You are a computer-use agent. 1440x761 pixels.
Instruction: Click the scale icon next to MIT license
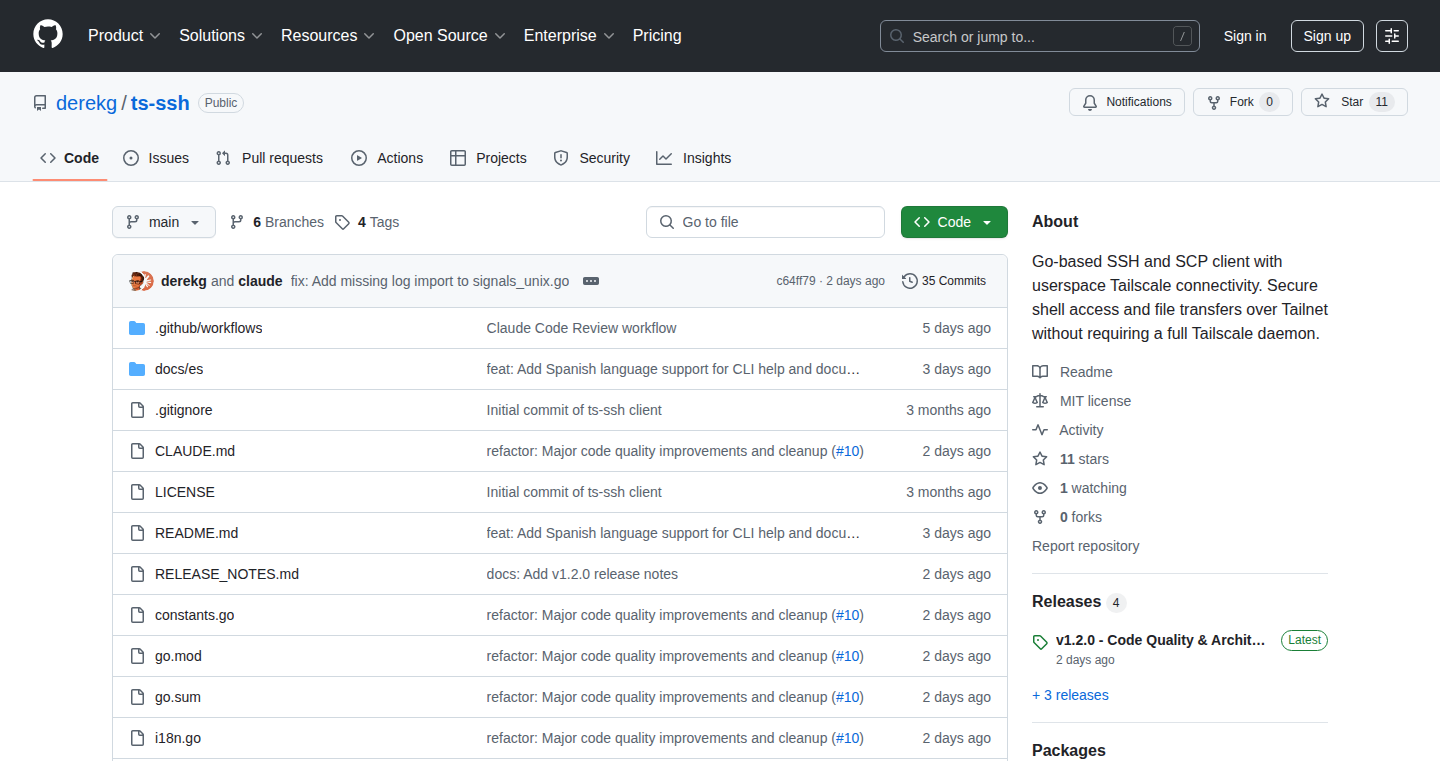(x=1040, y=401)
